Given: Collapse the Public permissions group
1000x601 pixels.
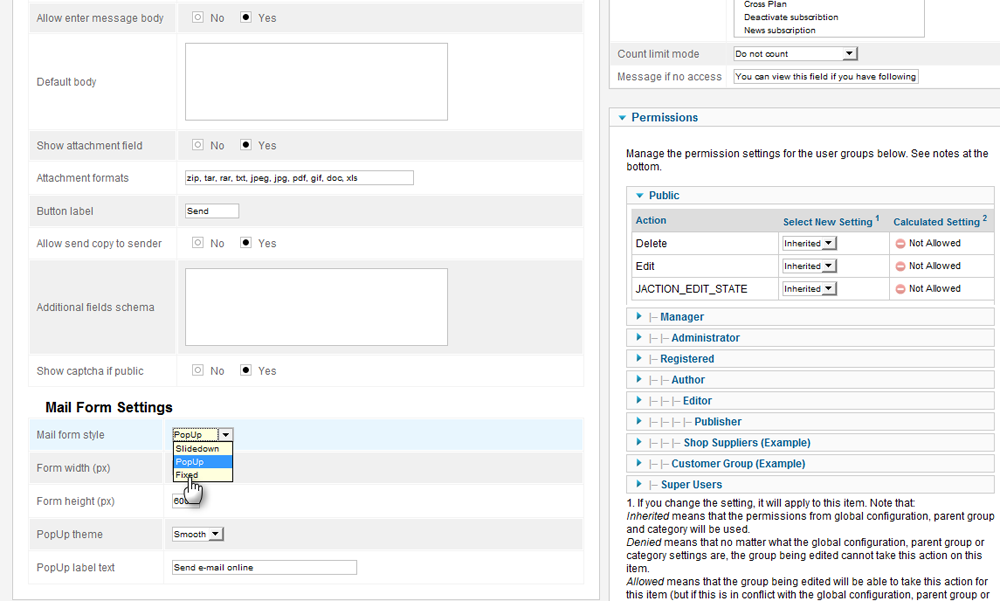Looking at the screenshot, I should pos(639,195).
